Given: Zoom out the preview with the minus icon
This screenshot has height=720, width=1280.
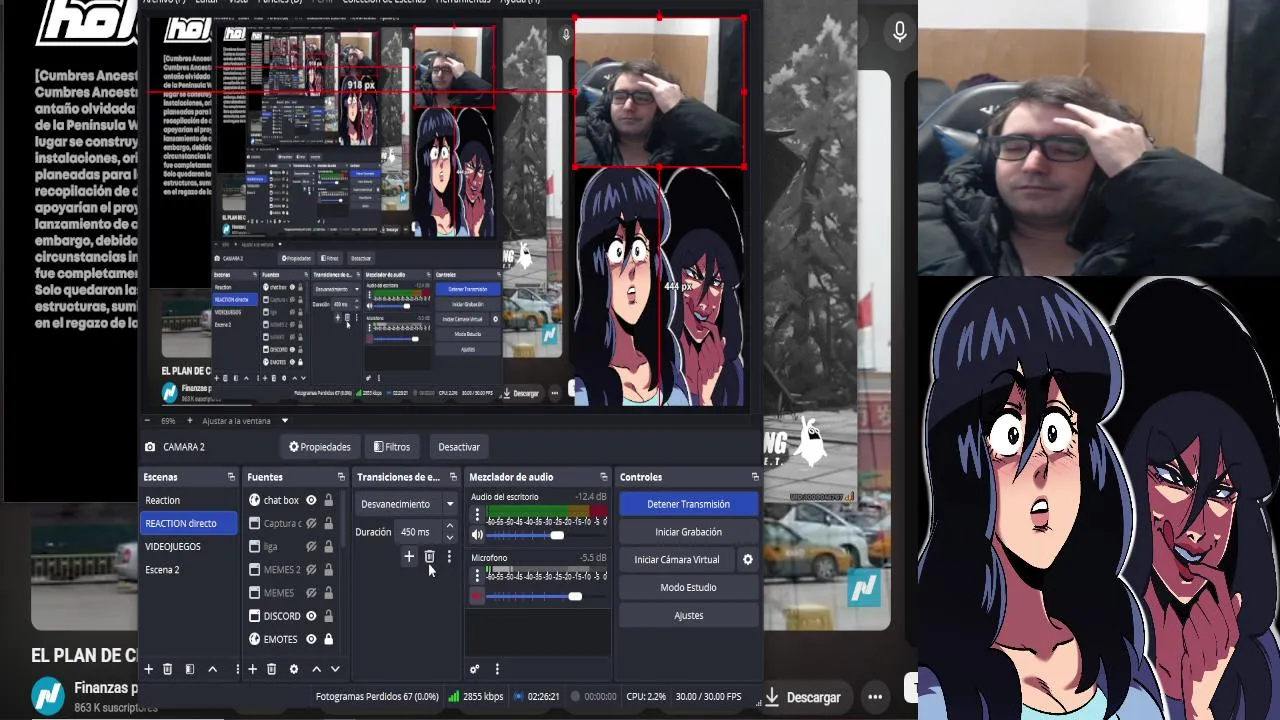Looking at the screenshot, I should 148,421.
